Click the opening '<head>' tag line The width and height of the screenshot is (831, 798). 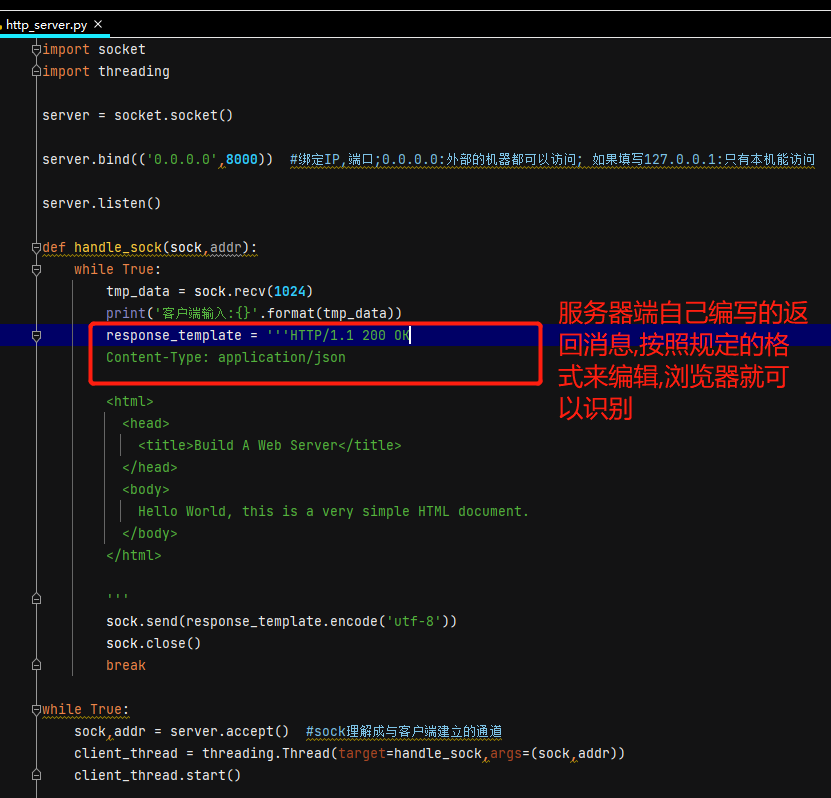[x=146, y=423]
